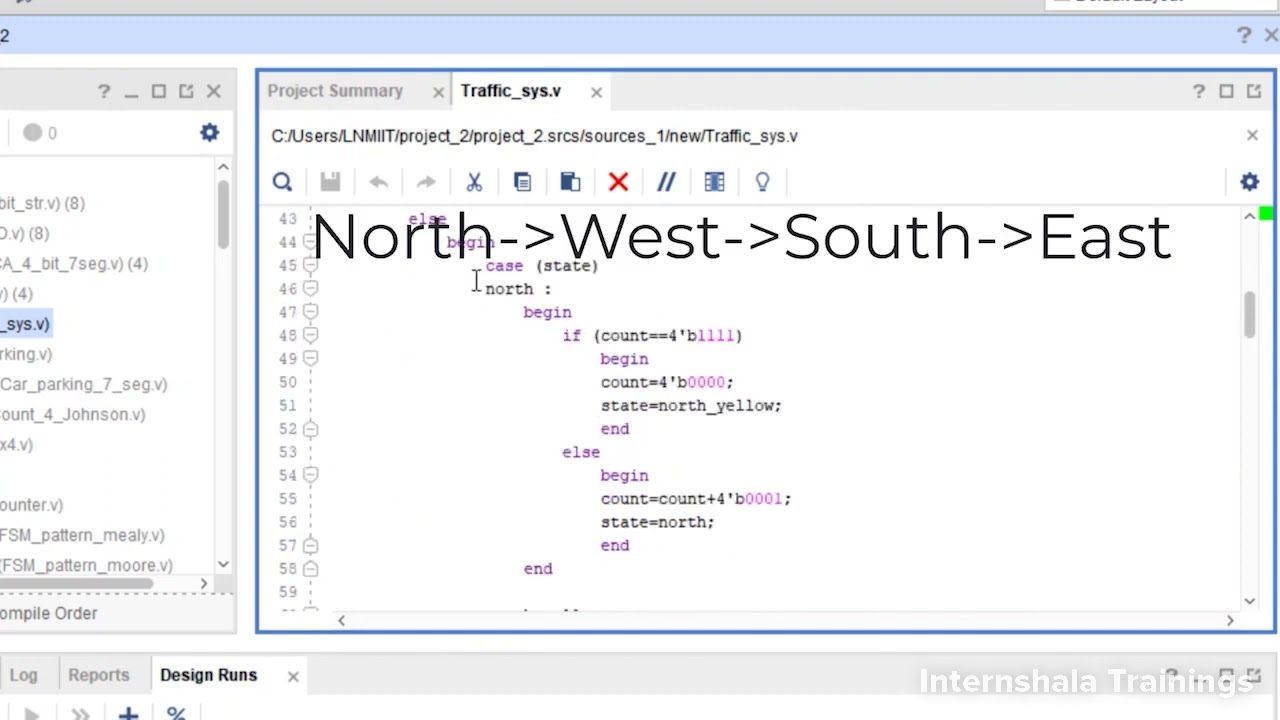
Task: Collapse code fold at line 54
Action: click(310, 475)
